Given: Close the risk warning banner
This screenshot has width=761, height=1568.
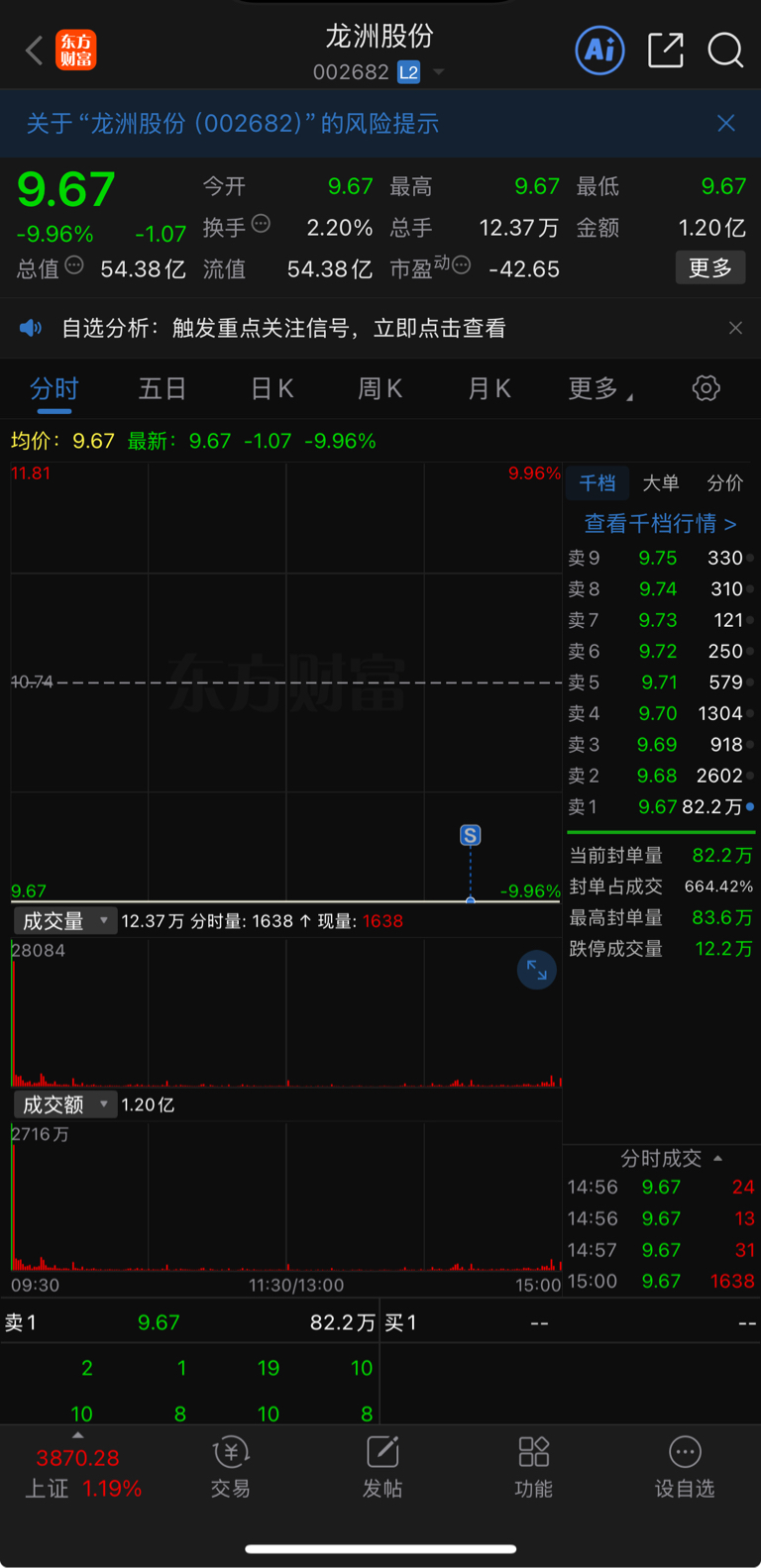Looking at the screenshot, I should pyautogui.click(x=726, y=123).
